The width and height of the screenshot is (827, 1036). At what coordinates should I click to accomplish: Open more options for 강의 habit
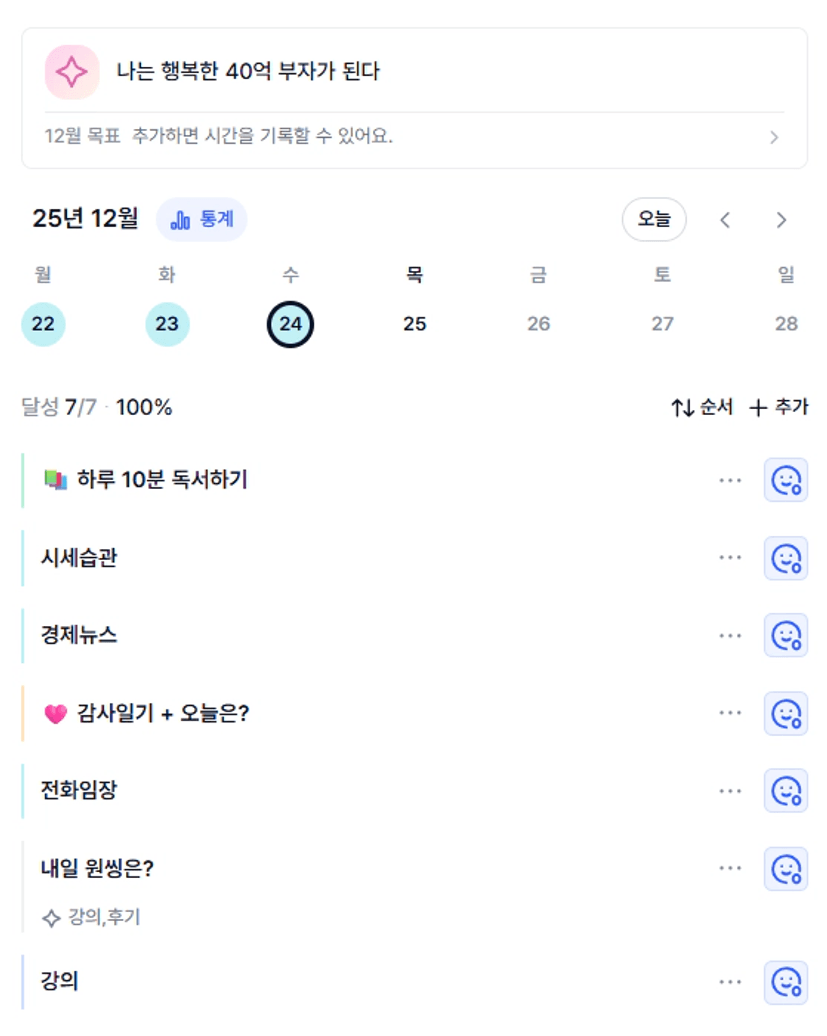tap(731, 982)
